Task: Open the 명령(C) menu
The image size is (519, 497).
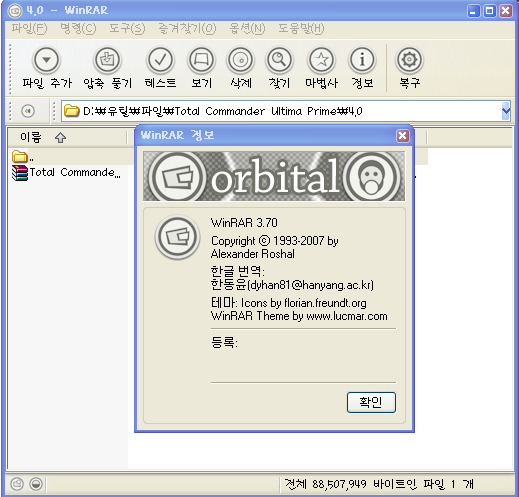Action: tap(78, 29)
